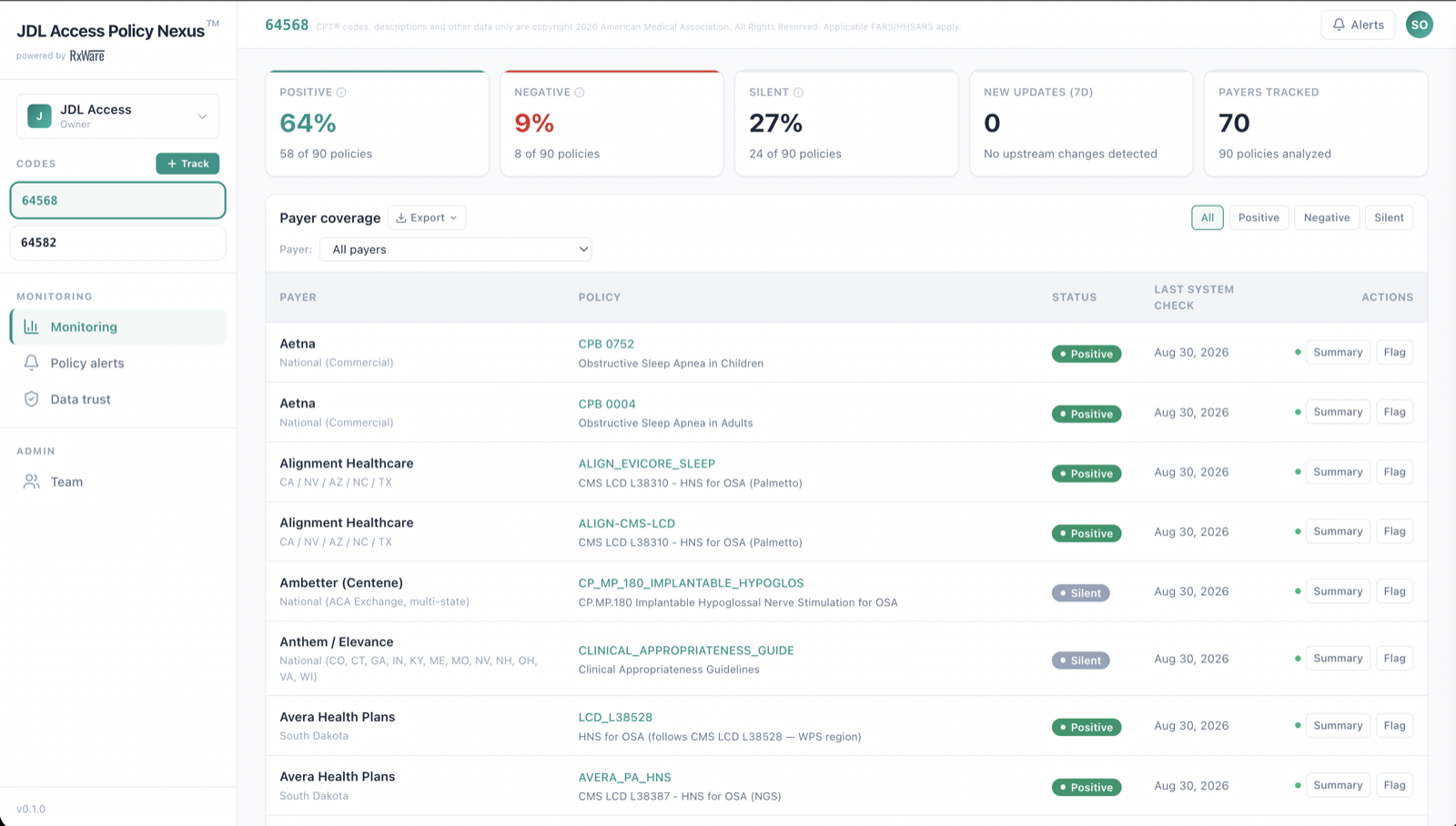The image size is (1456, 826).
Task: Click Summary for LCD_L38528 row
Action: [1338, 726]
